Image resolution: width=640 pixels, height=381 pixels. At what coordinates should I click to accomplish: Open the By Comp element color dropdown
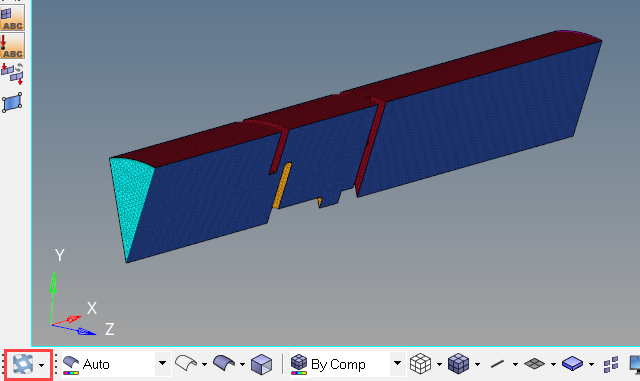[397, 363]
